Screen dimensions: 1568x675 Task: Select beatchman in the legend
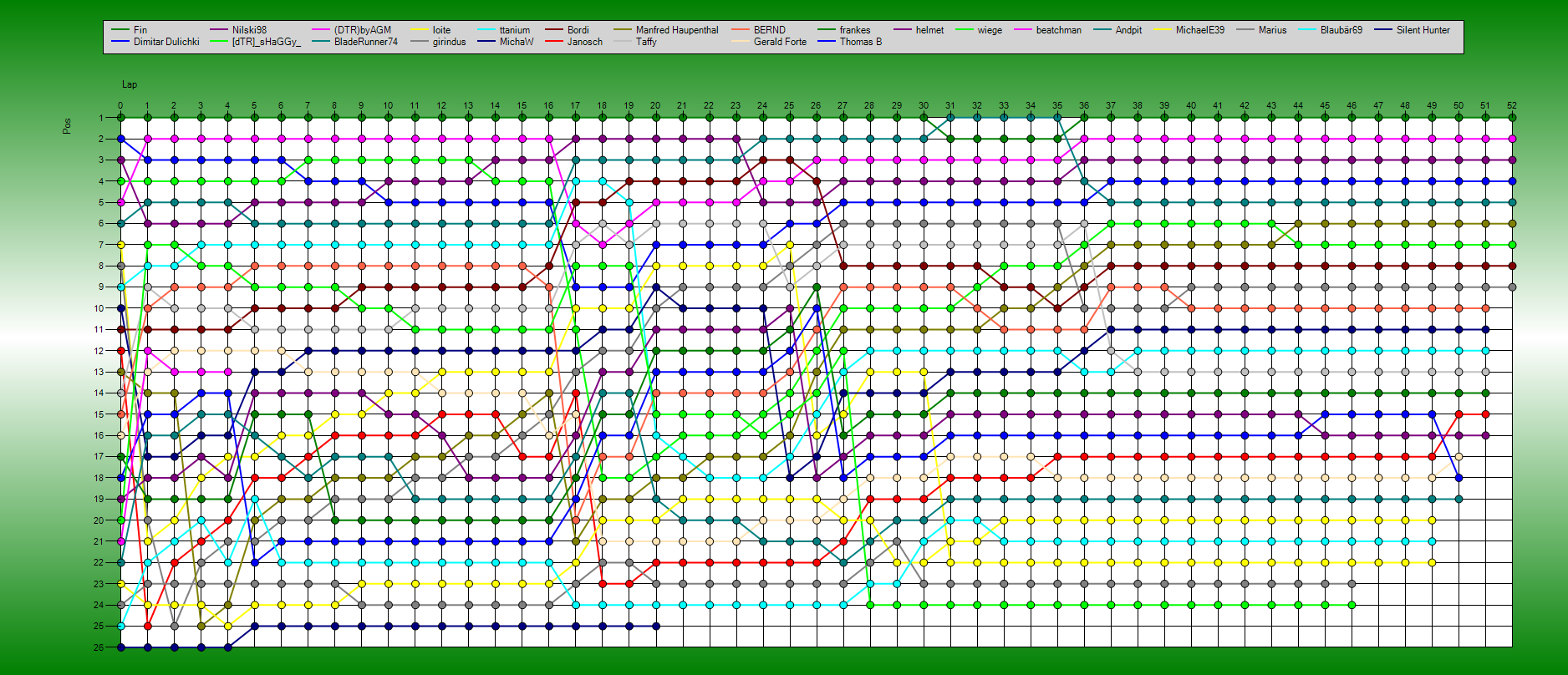(1059, 30)
